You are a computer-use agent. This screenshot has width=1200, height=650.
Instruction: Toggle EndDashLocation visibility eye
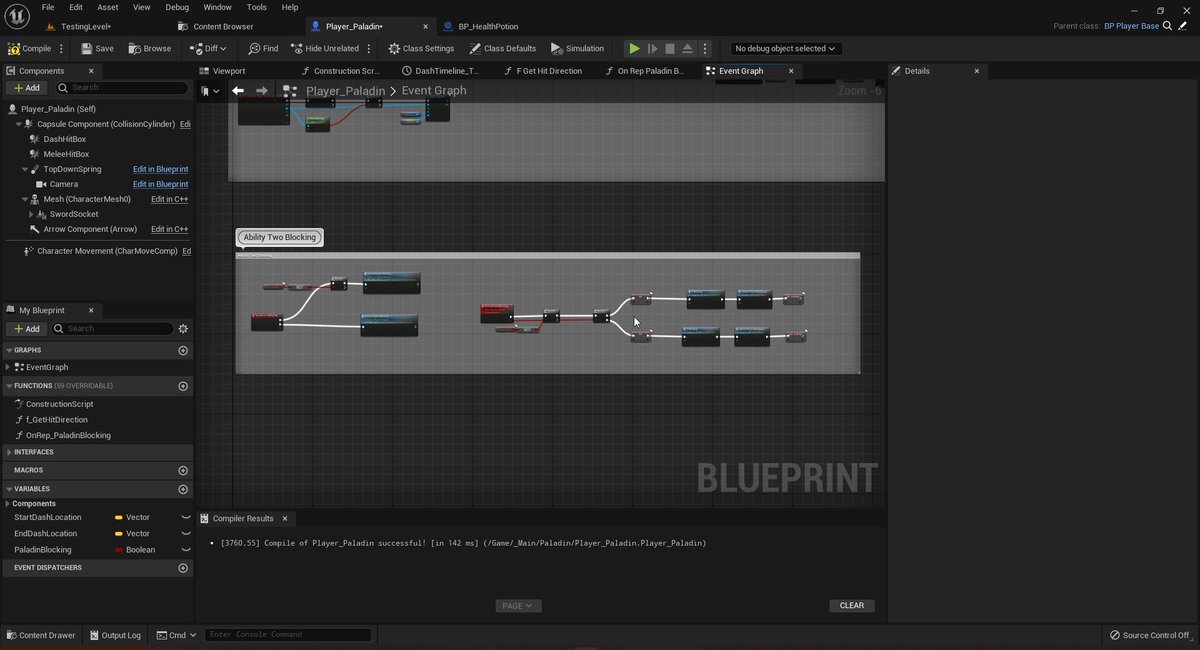186,534
